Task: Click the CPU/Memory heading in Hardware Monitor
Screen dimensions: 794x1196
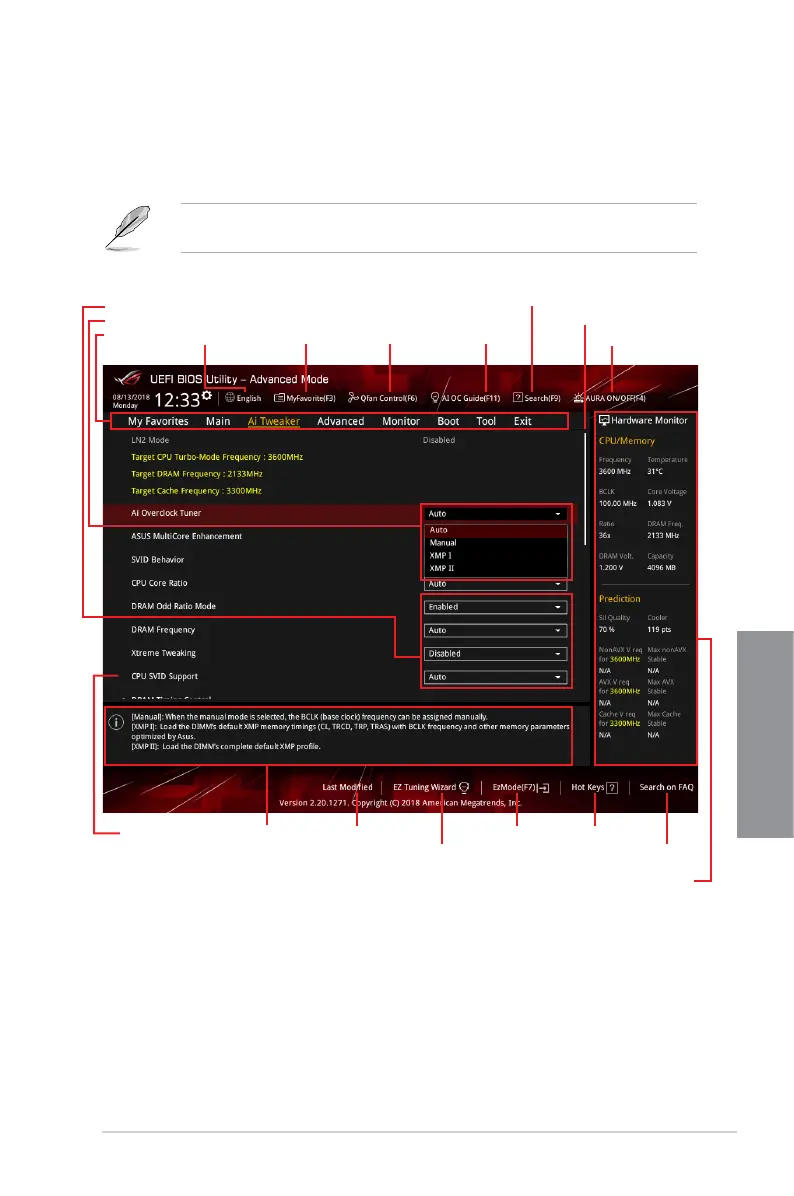Action: (626, 441)
